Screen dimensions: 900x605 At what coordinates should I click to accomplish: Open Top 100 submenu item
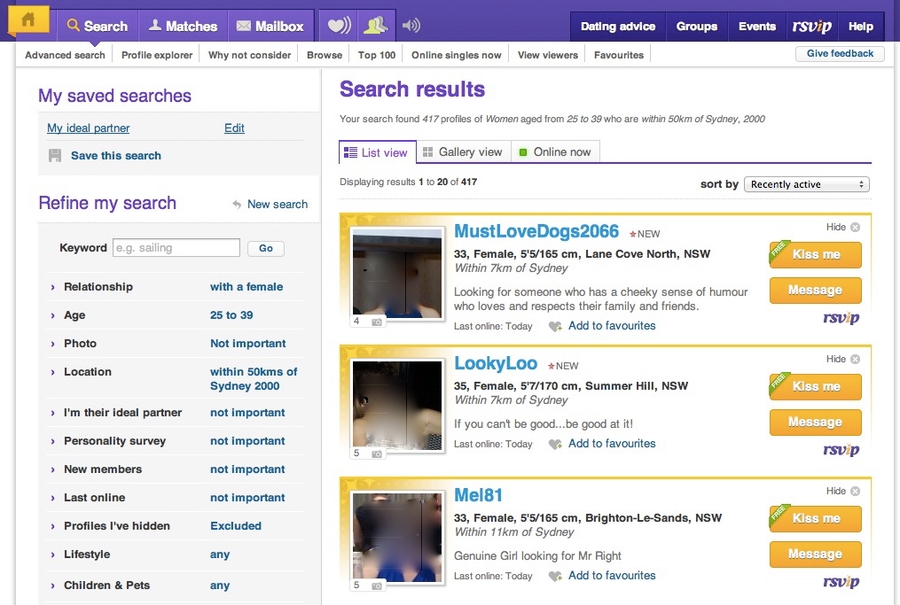click(x=376, y=55)
